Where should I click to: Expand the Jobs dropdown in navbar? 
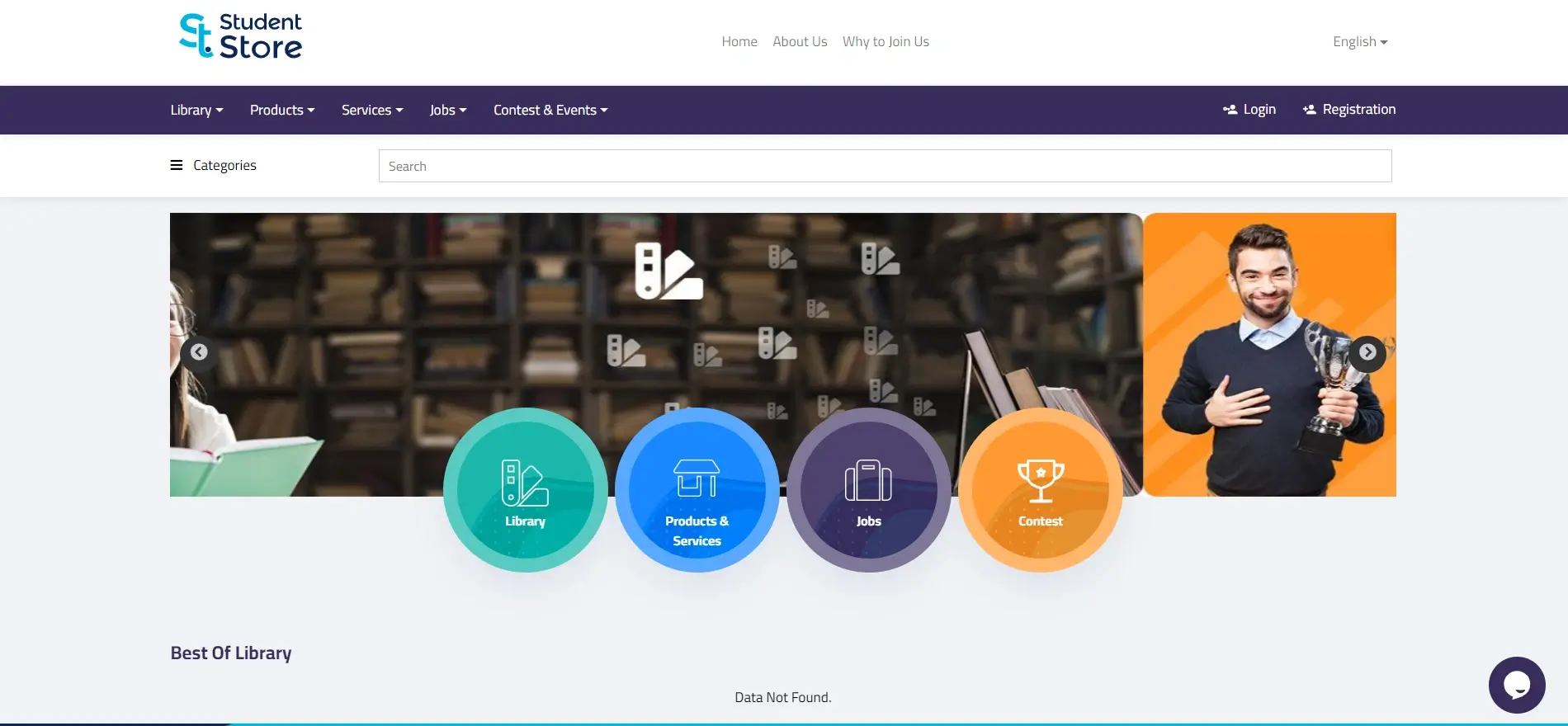pos(448,110)
